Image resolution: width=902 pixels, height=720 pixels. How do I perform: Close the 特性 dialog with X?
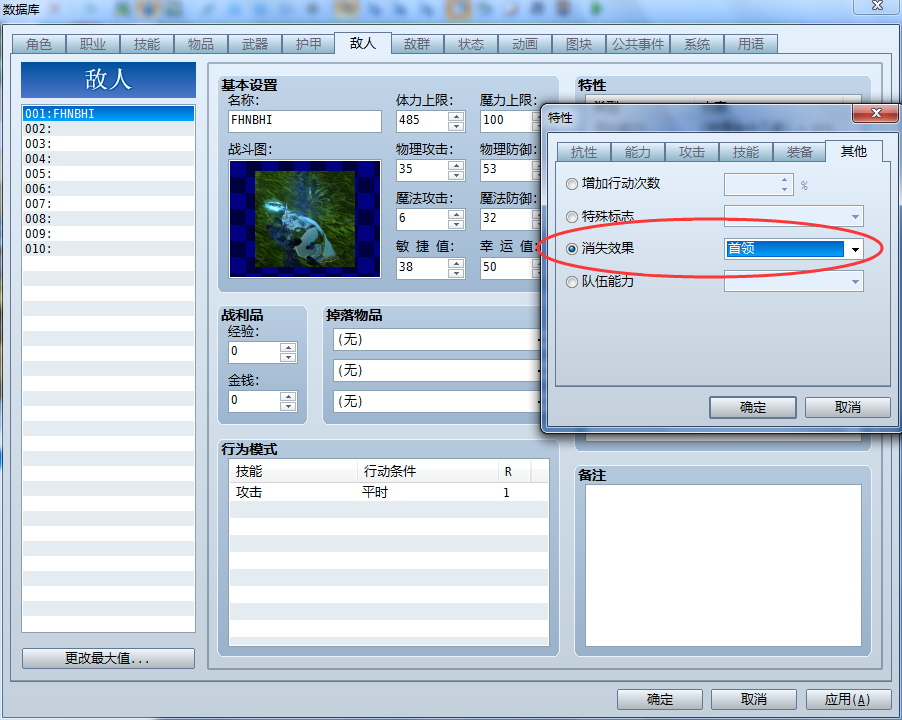pyautogui.click(x=876, y=113)
